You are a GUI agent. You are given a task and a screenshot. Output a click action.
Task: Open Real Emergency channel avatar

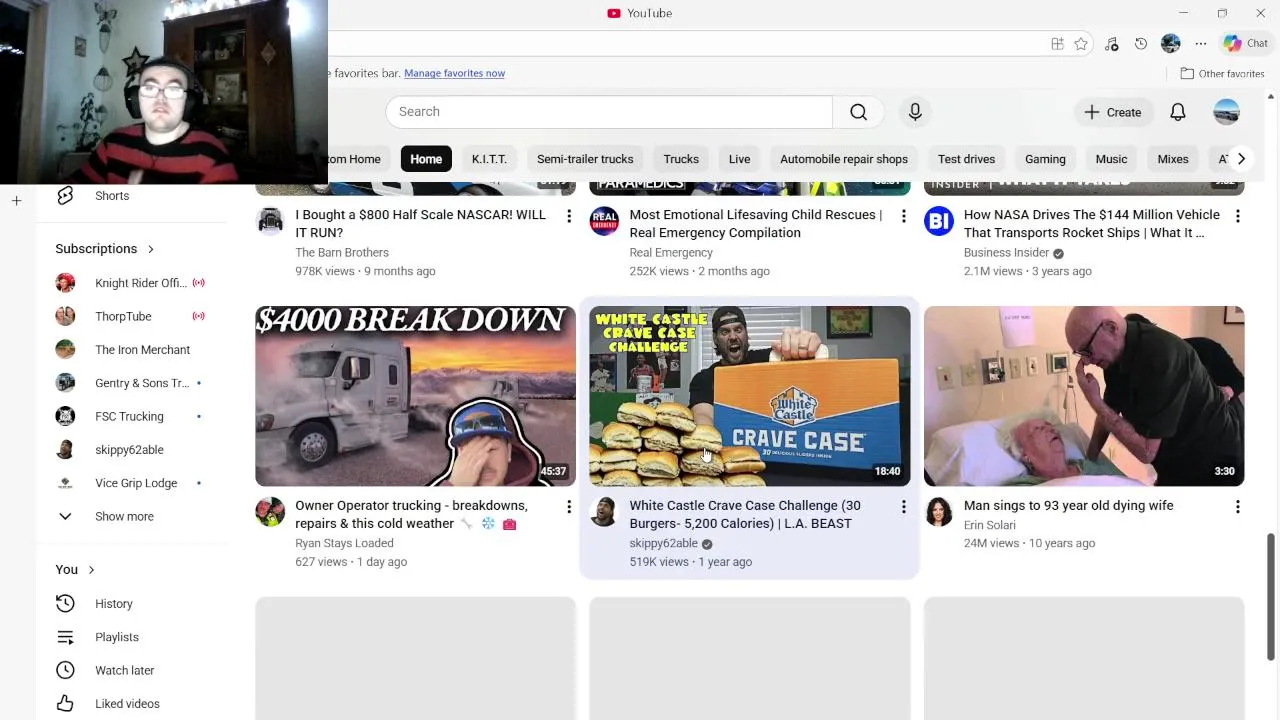604,221
